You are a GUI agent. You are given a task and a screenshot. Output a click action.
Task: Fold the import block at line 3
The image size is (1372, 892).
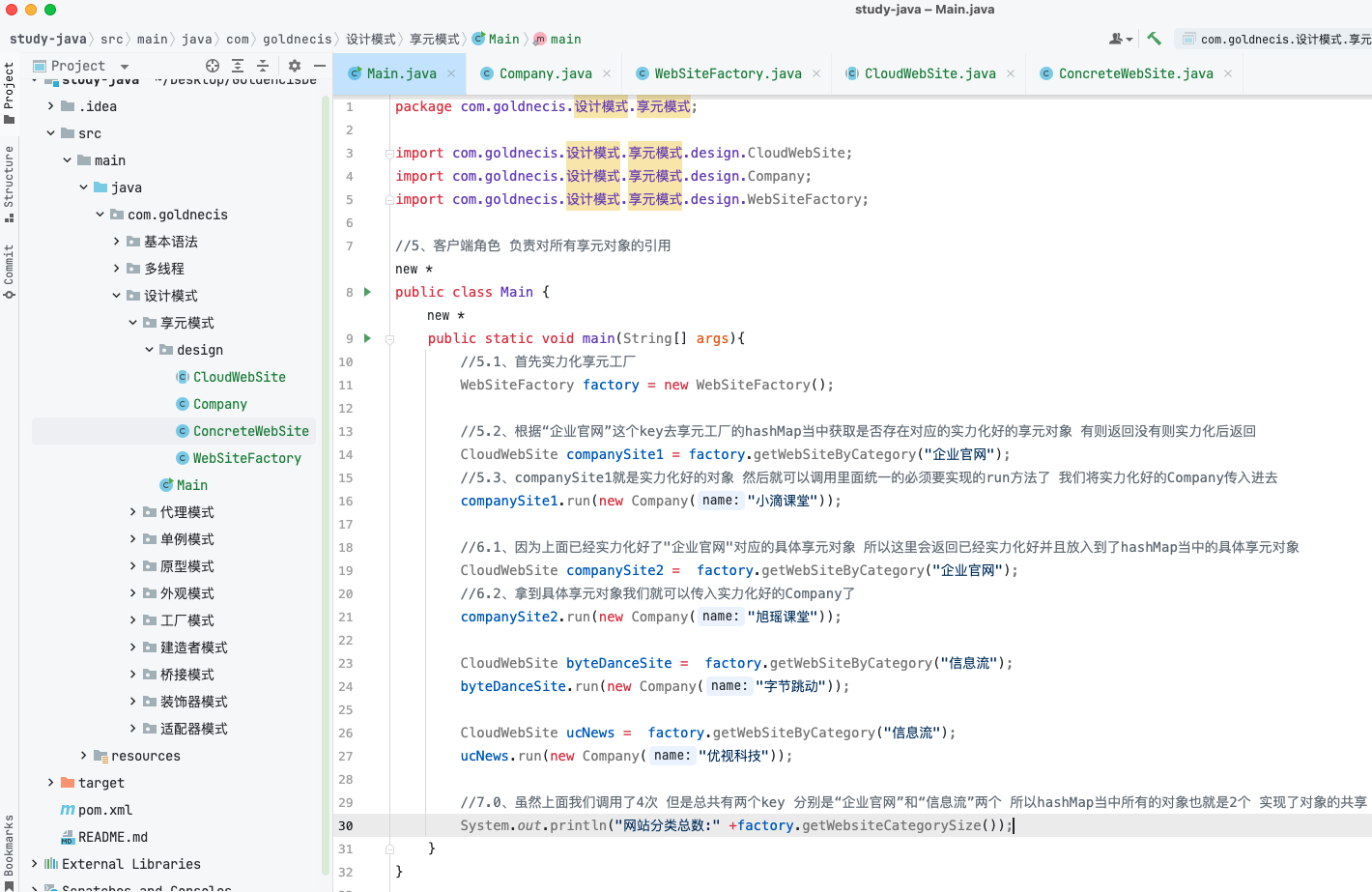(389, 153)
